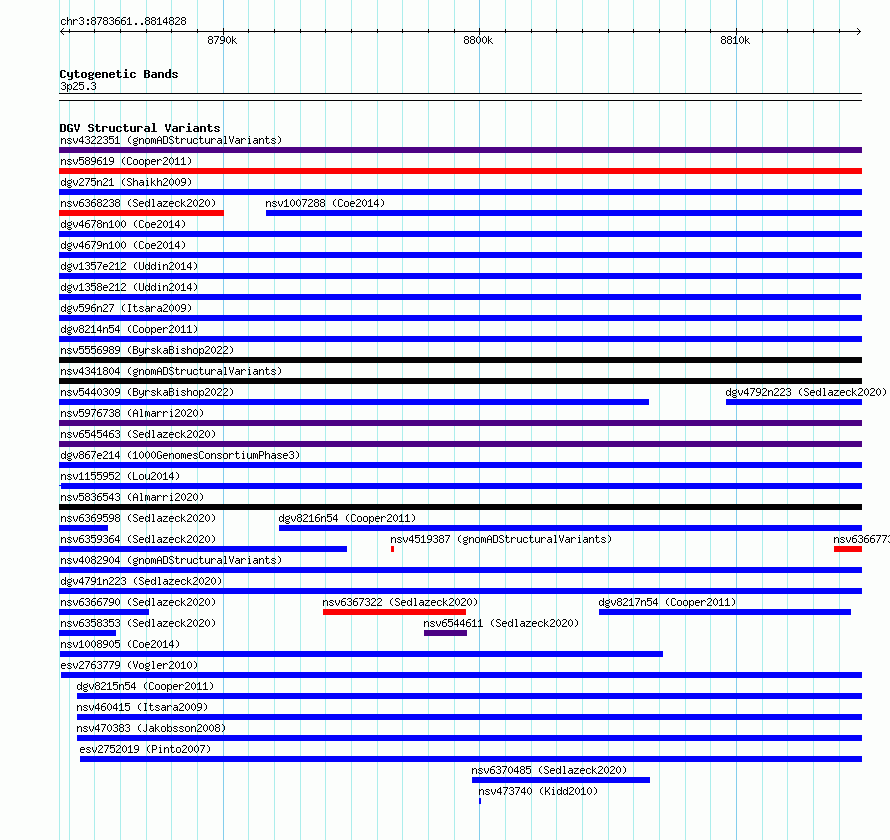This screenshot has width=890, height=840.
Task: Click dgv1358e212 (Uddin2014) label
Action: click(129, 287)
